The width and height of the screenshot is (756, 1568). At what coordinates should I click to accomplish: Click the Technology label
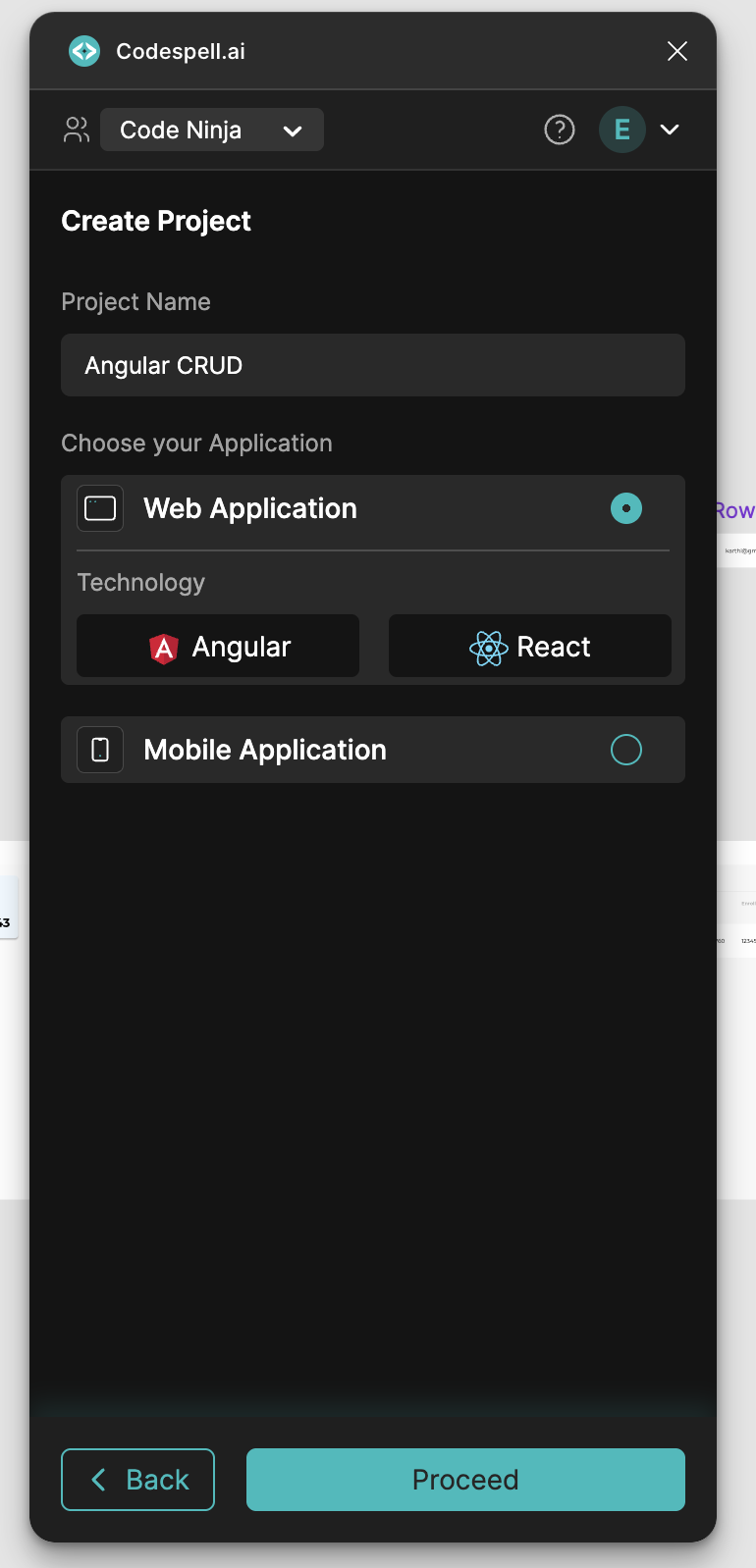141,582
